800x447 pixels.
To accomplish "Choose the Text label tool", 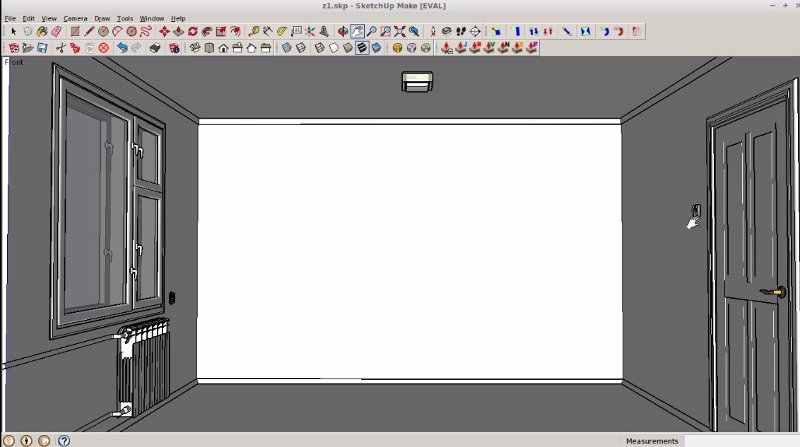I will [296, 32].
